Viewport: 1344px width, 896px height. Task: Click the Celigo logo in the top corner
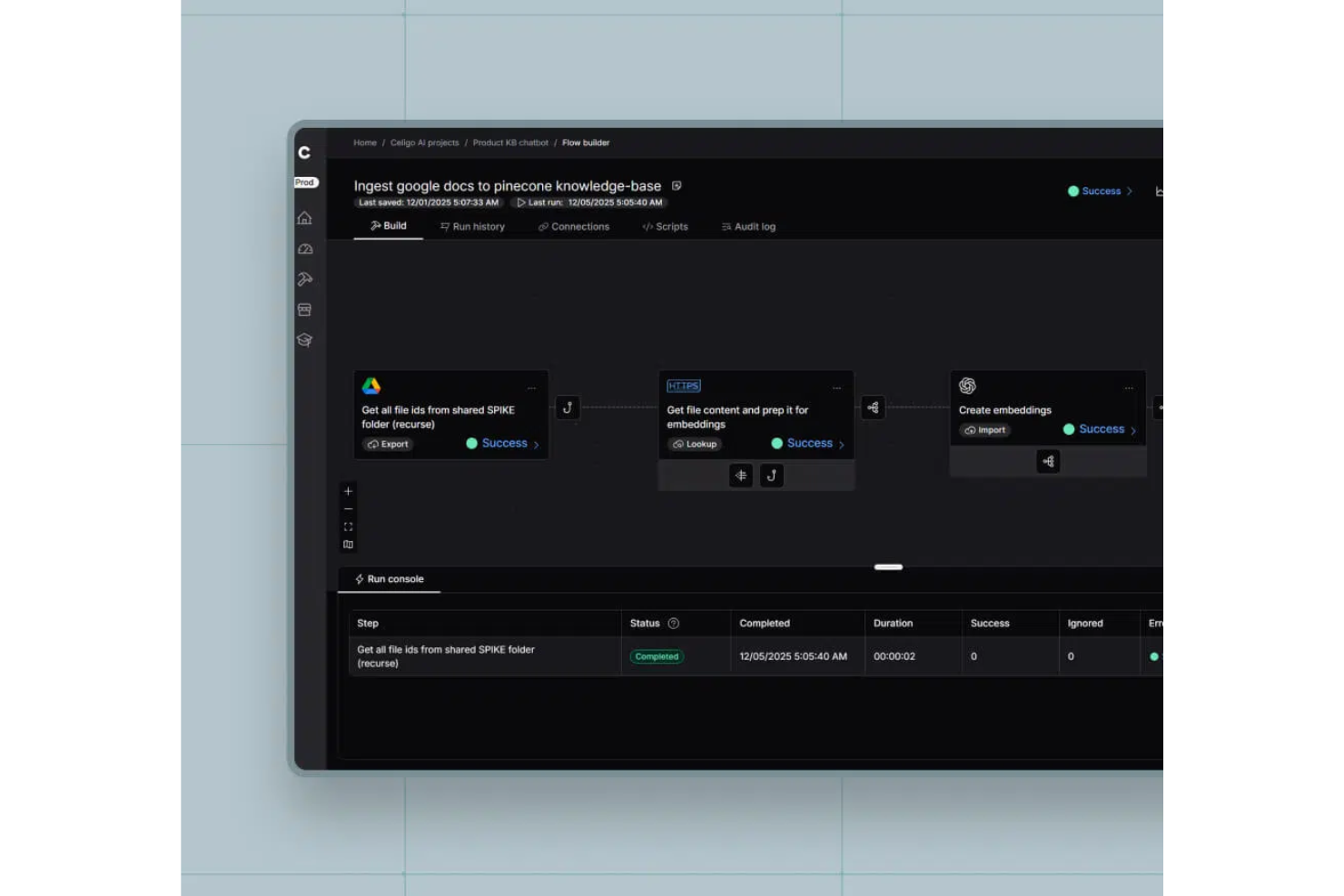[x=305, y=152]
